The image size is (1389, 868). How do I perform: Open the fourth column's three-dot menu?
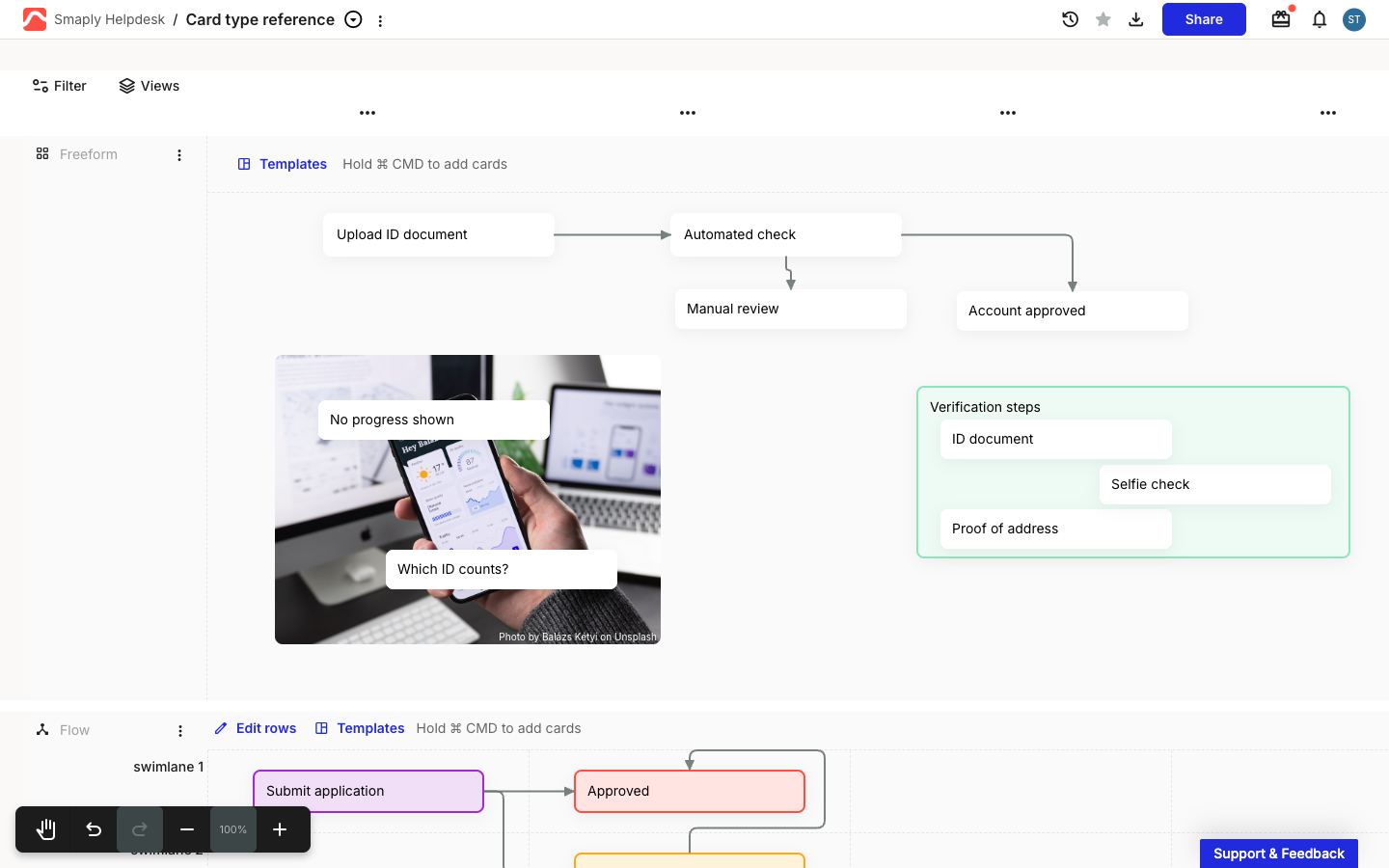coord(1328,113)
